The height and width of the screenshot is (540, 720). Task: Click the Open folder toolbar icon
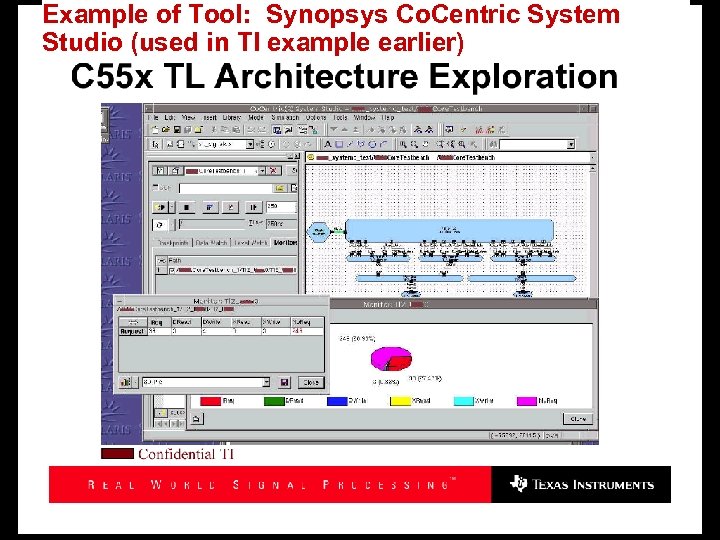(166, 130)
